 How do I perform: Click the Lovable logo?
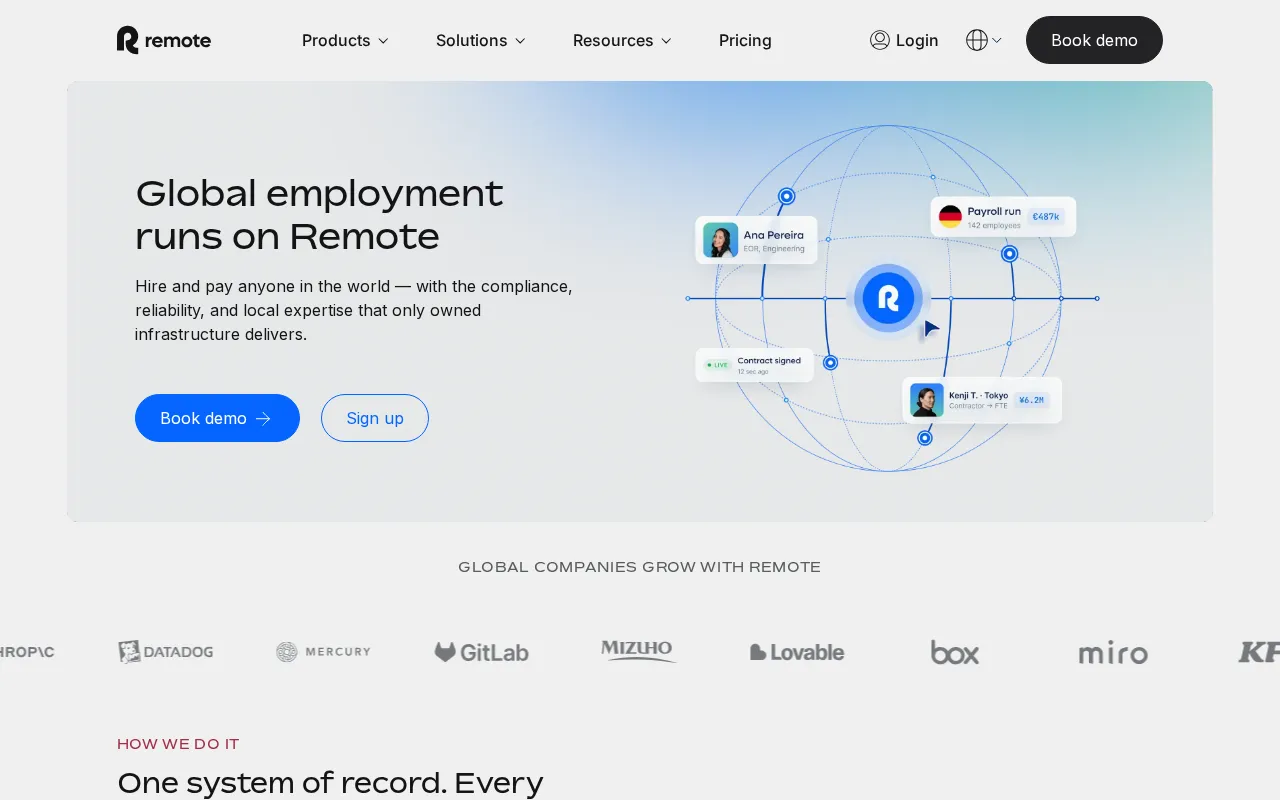click(x=797, y=652)
